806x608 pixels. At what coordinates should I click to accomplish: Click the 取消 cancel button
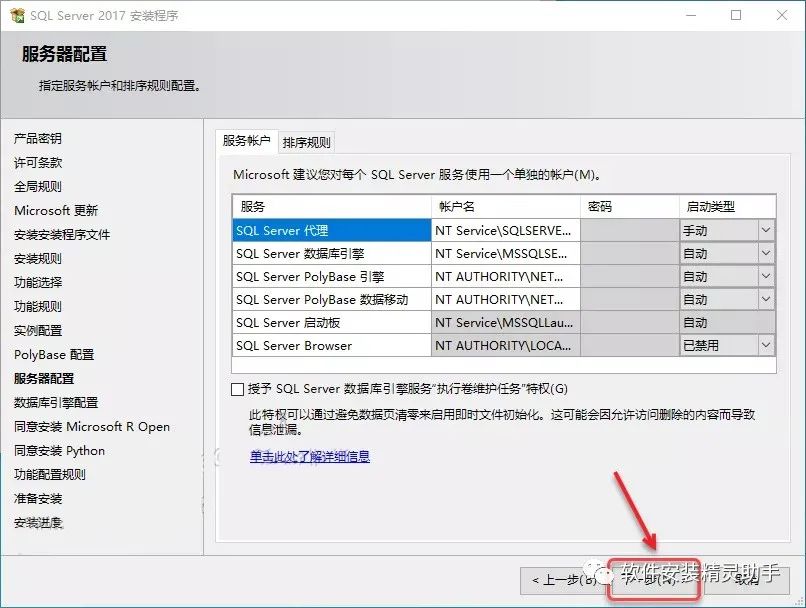746,580
